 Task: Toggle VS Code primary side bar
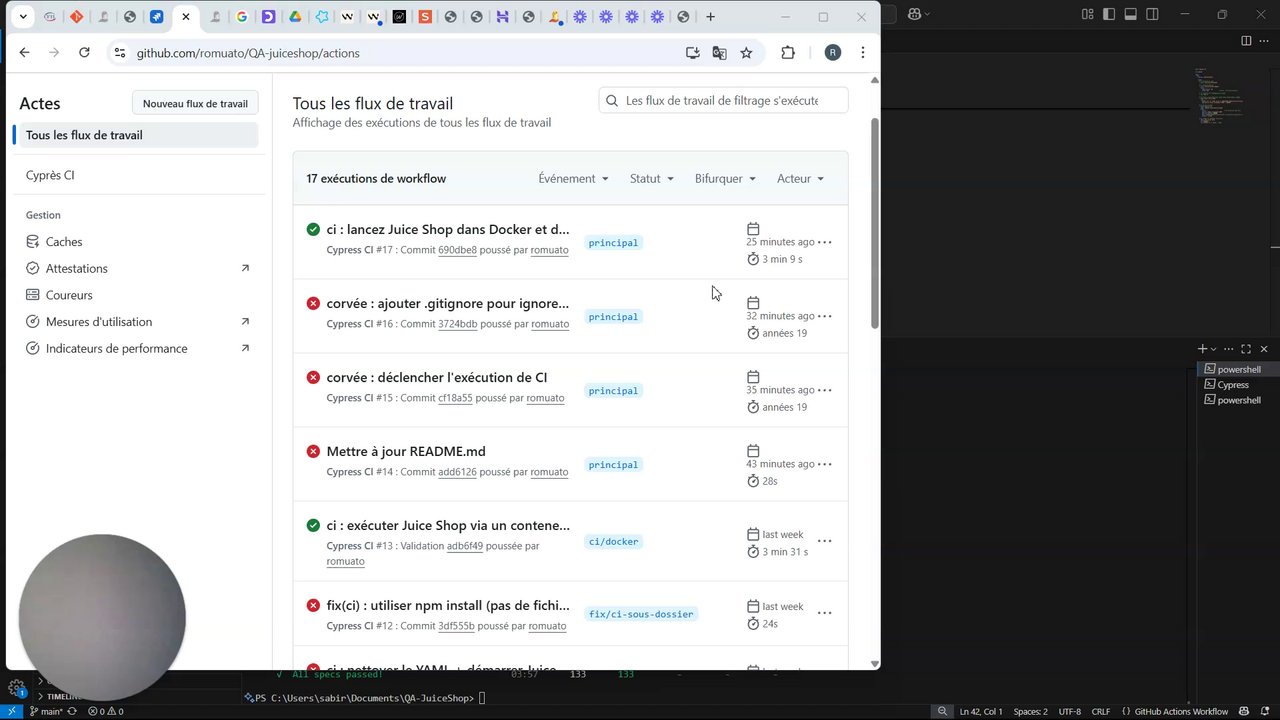pyautogui.click(x=1109, y=14)
